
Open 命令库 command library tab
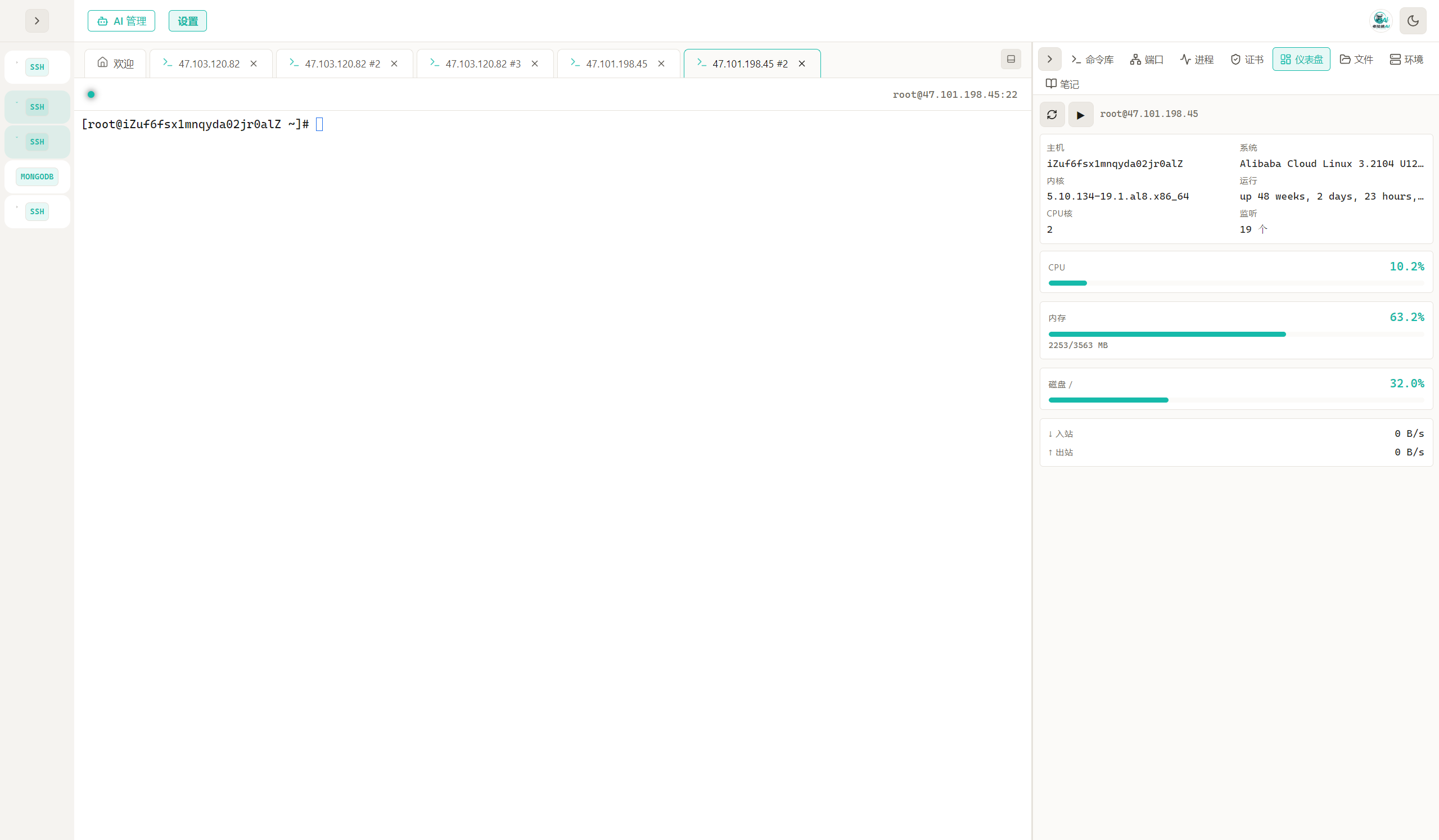(x=1093, y=60)
